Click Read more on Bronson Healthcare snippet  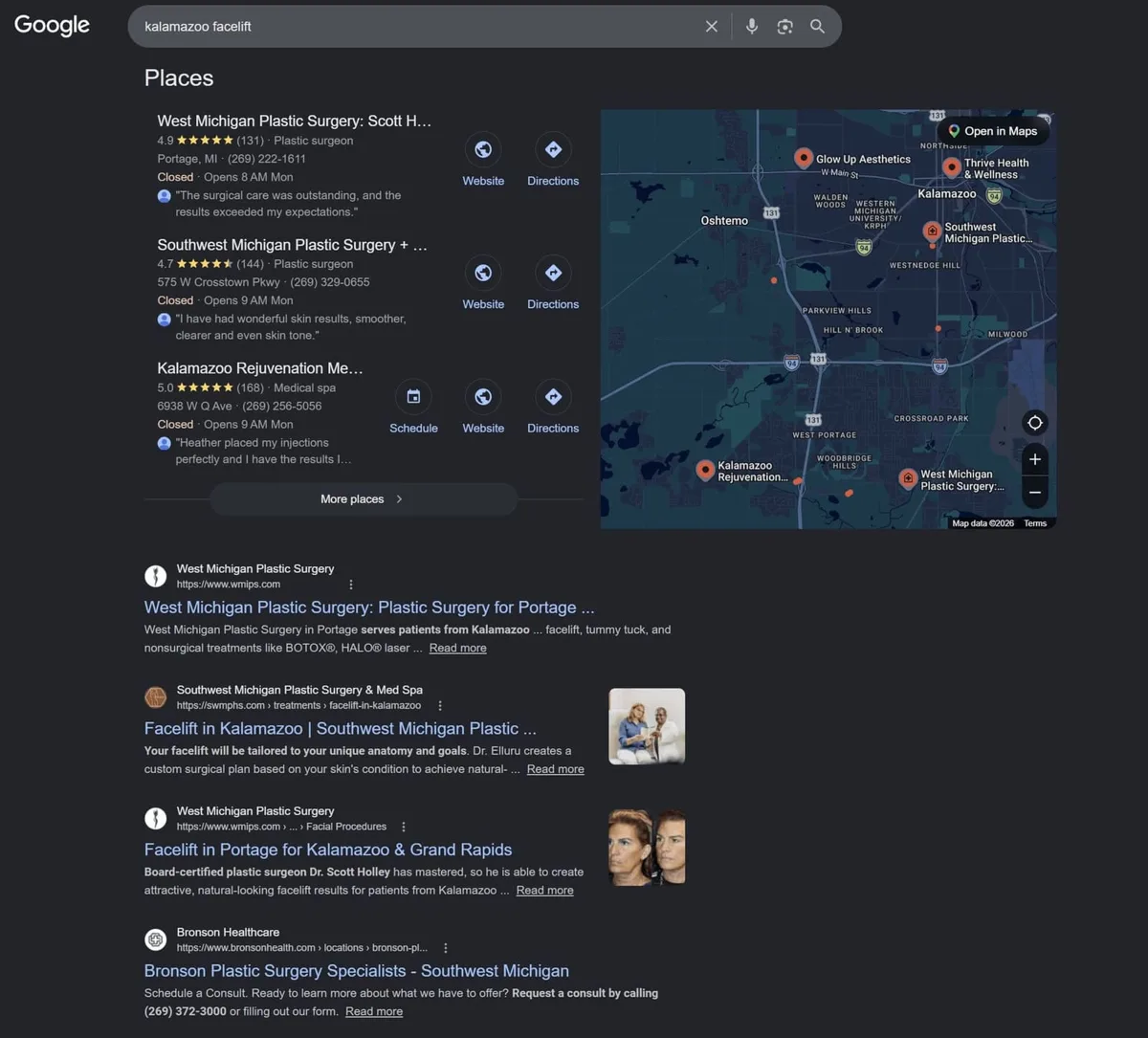pos(374,1011)
